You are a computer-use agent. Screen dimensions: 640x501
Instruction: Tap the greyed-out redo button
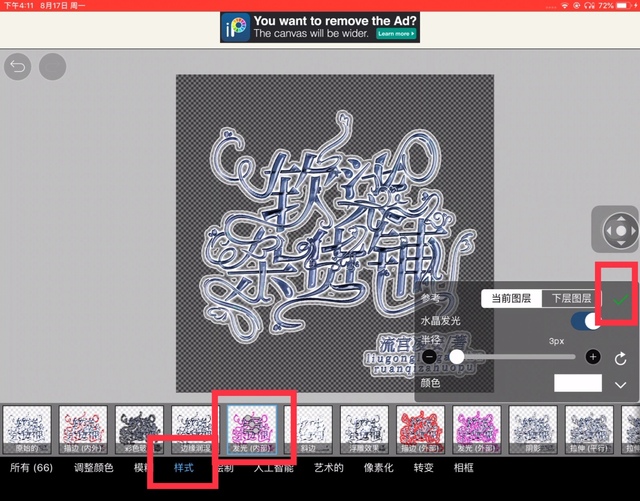point(52,67)
